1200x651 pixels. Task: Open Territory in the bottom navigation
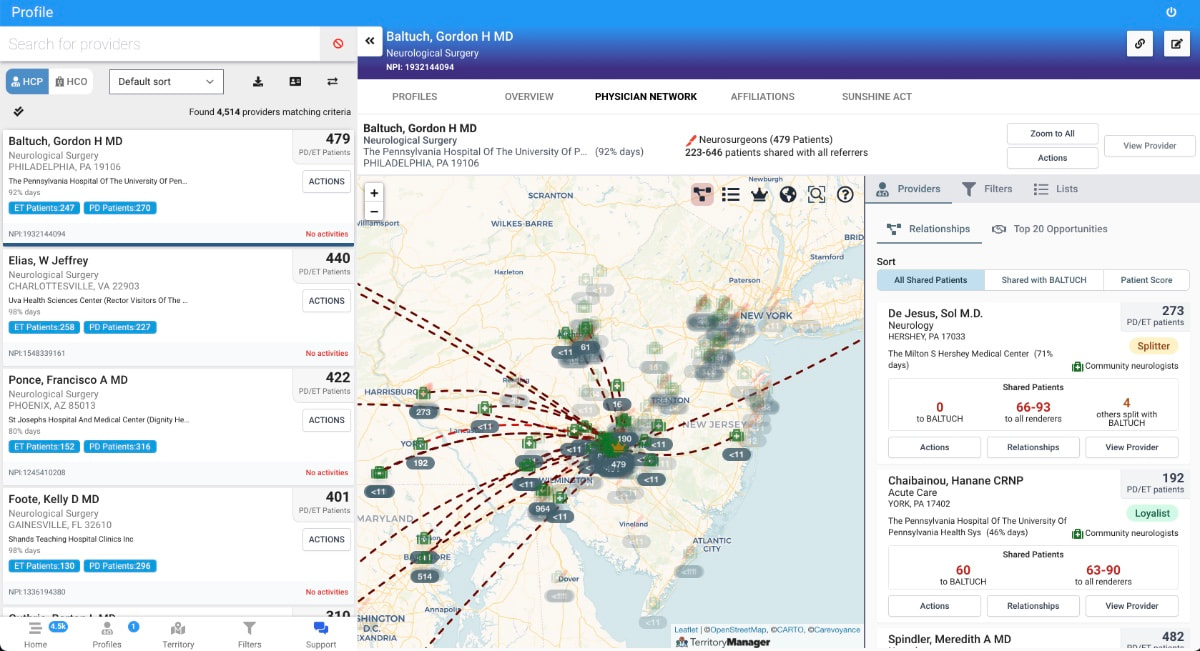coord(178,634)
